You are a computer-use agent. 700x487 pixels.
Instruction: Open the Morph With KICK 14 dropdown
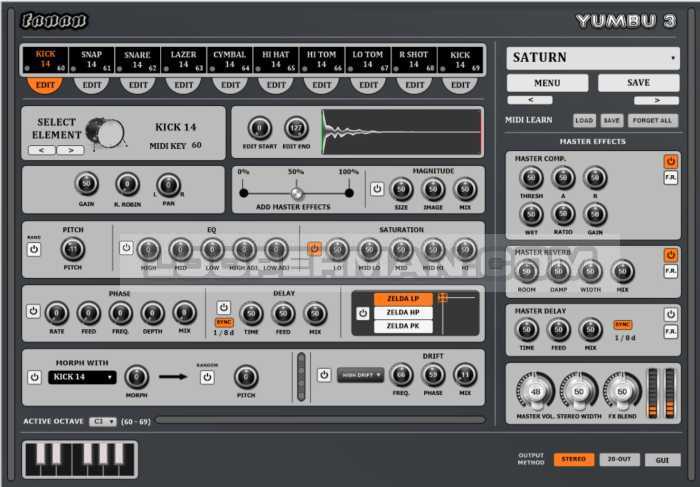[x=82, y=377]
